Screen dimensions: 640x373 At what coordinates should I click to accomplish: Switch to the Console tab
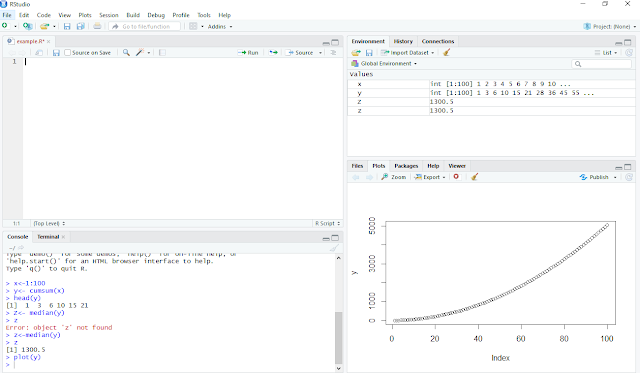click(18, 237)
